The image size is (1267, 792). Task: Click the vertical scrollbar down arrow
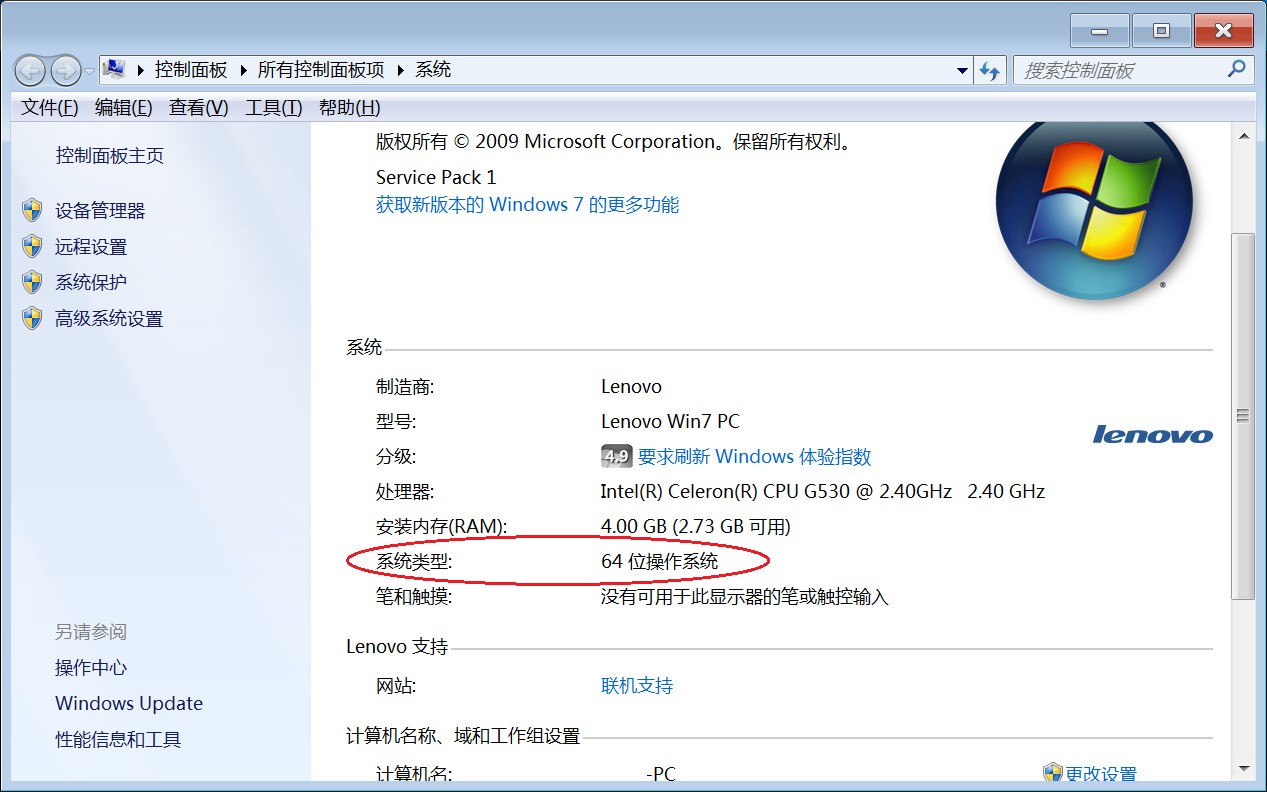click(1244, 768)
